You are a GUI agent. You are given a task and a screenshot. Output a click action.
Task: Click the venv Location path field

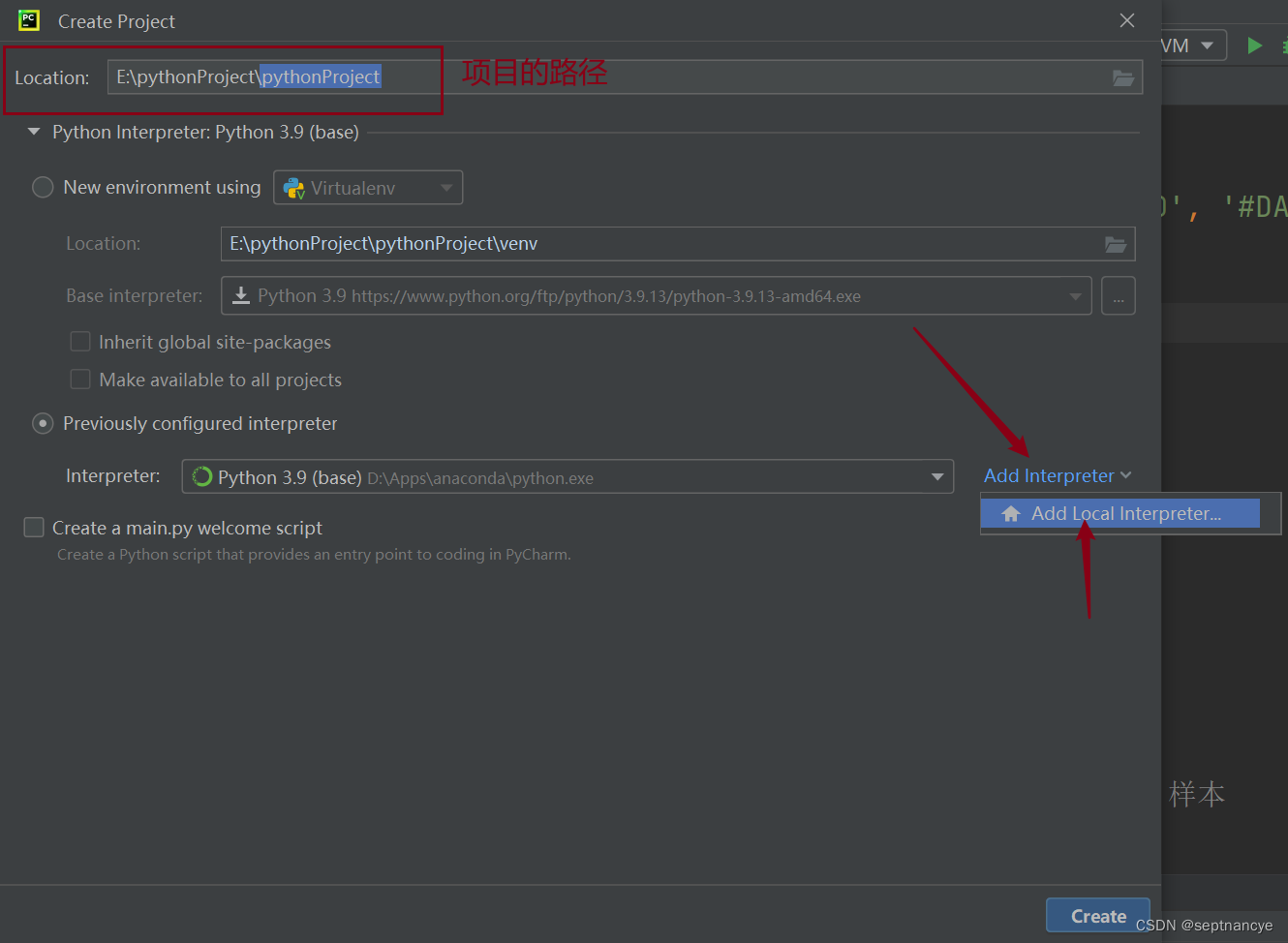click(678, 244)
